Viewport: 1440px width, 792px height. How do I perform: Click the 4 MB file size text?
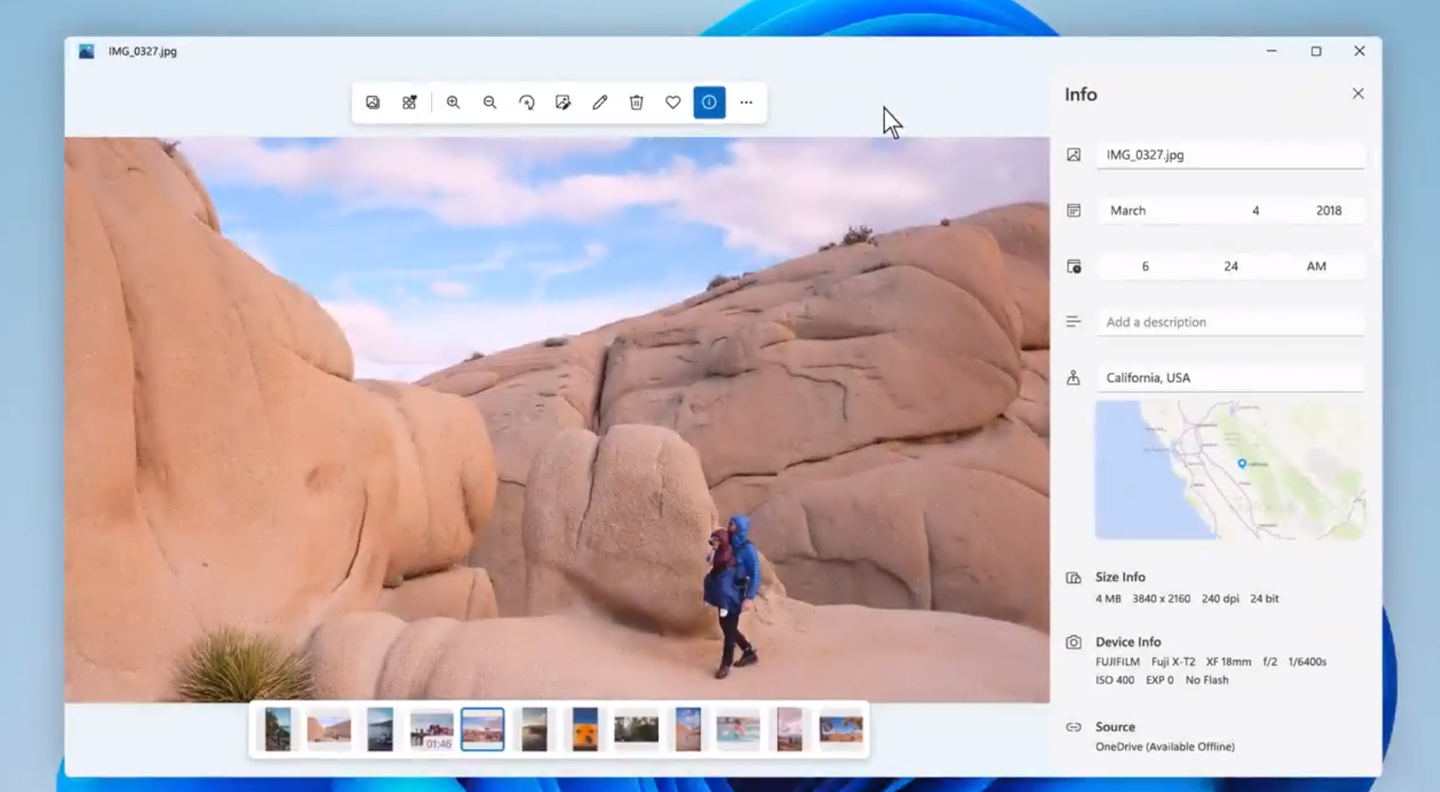coord(1108,599)
